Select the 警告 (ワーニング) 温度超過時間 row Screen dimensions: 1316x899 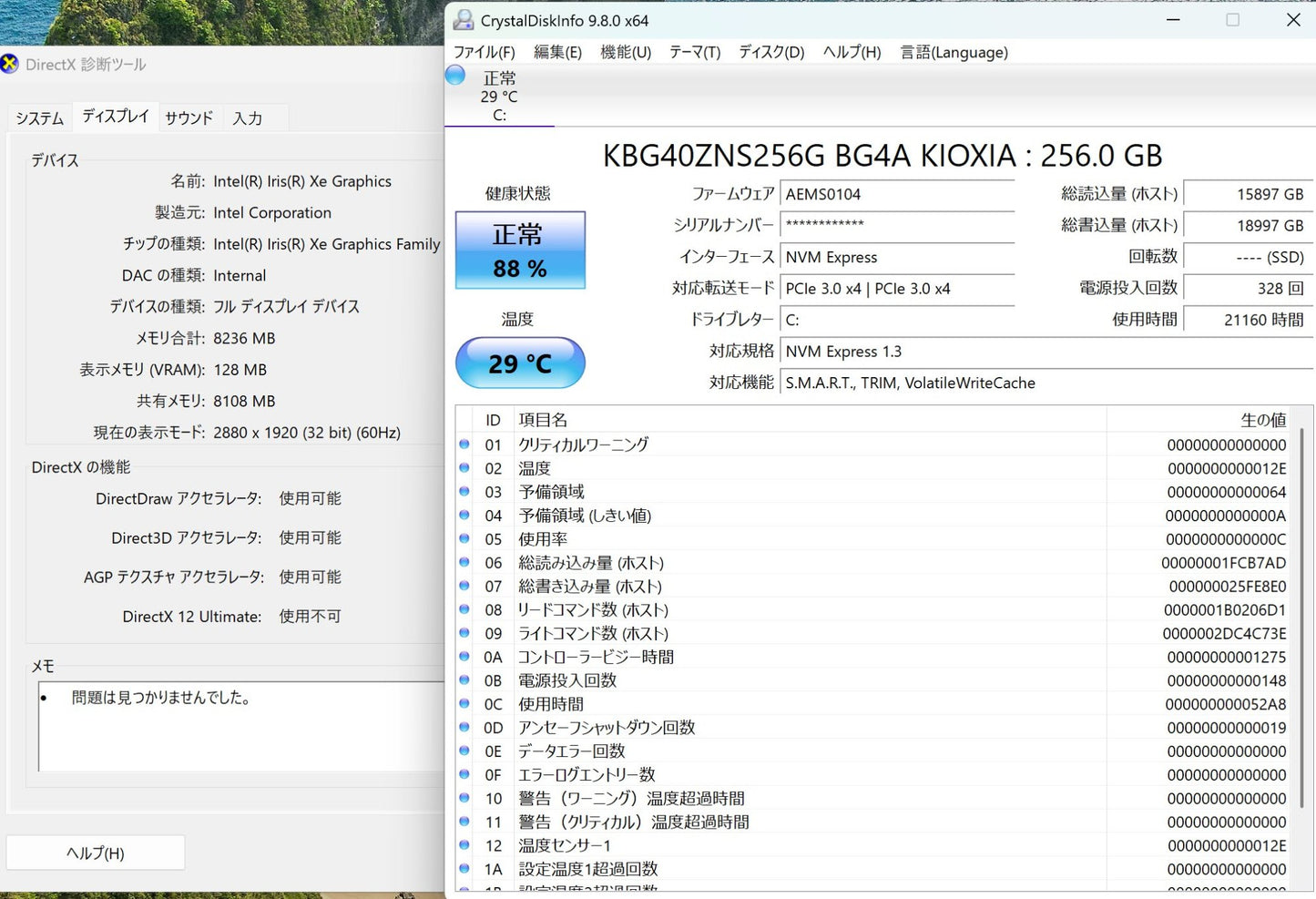pyautogui.click(x=874, y=799)
